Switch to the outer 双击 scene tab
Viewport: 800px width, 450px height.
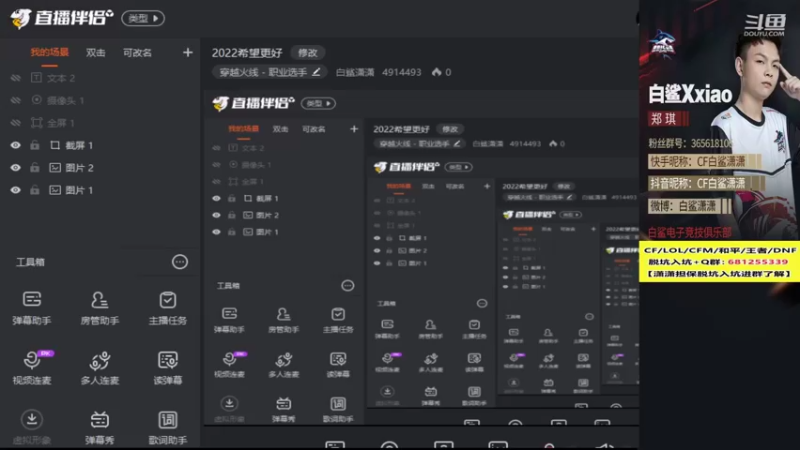click(95, 53)
